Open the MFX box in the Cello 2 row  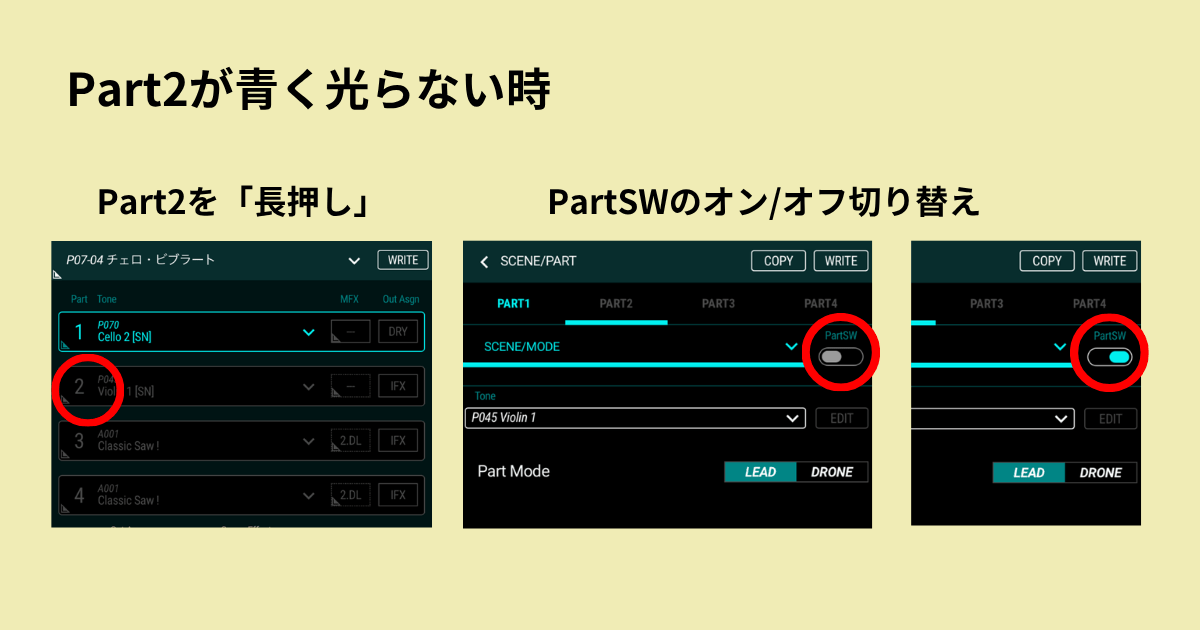351,332
